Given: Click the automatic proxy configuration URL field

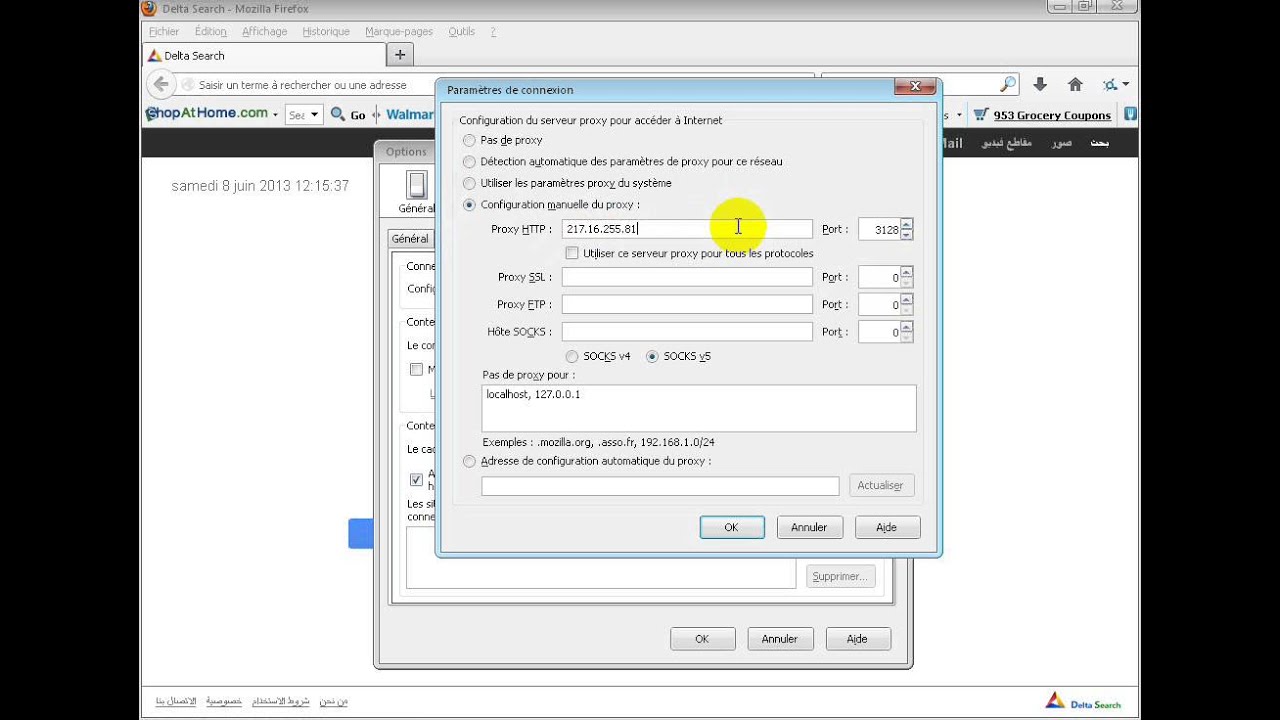Looking at the screenshot, I should point(660,486).
